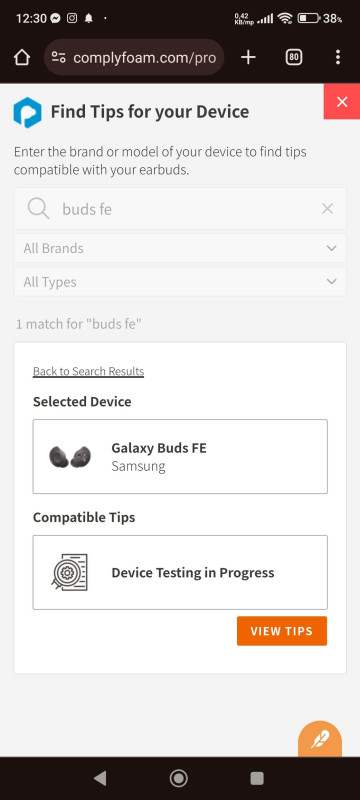Tap the magnifying glass search icon
Screen dimensions: 360x800
click(x=38, y=209)
